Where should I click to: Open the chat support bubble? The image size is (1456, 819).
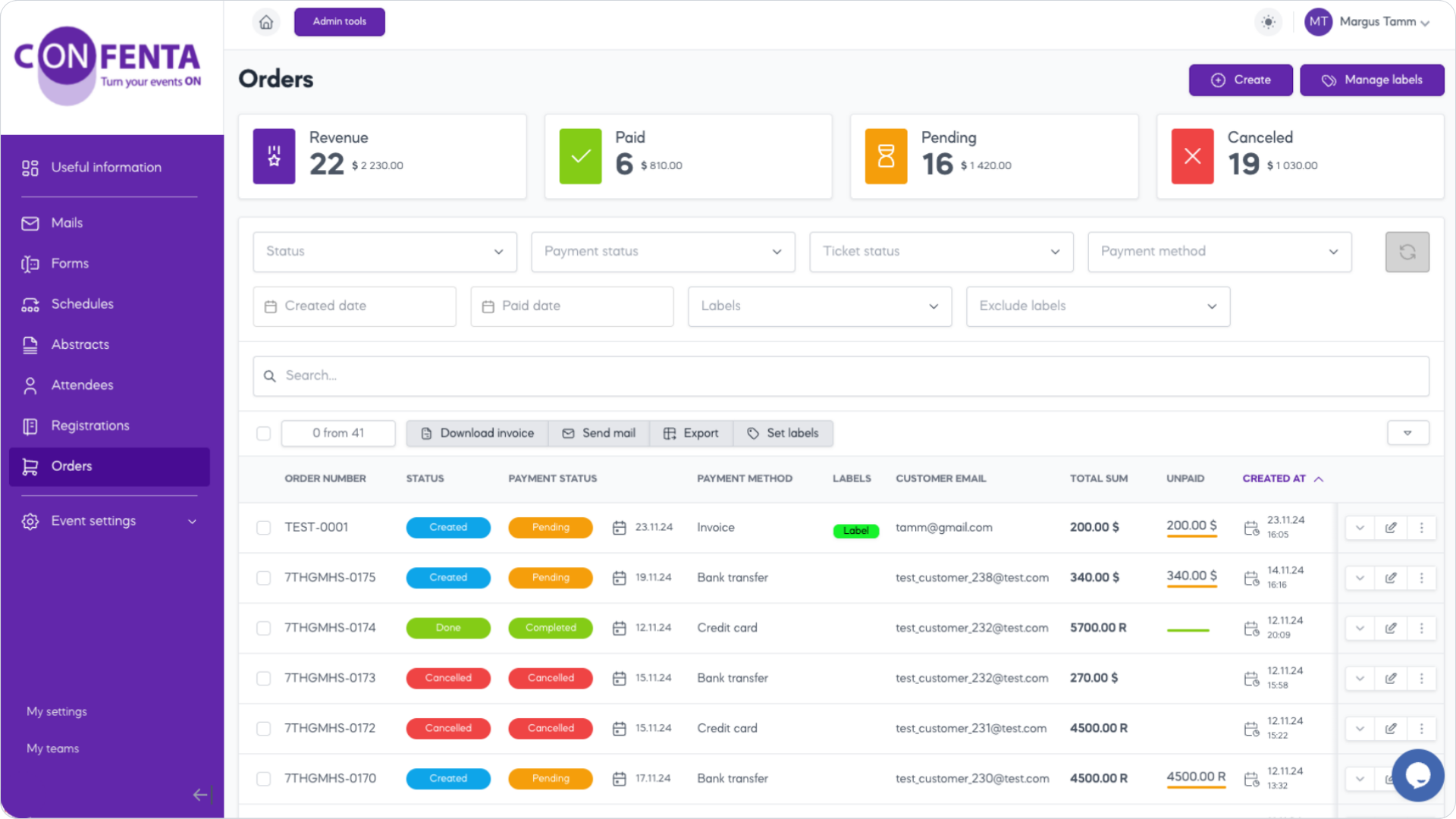[x=1417, y=775]
